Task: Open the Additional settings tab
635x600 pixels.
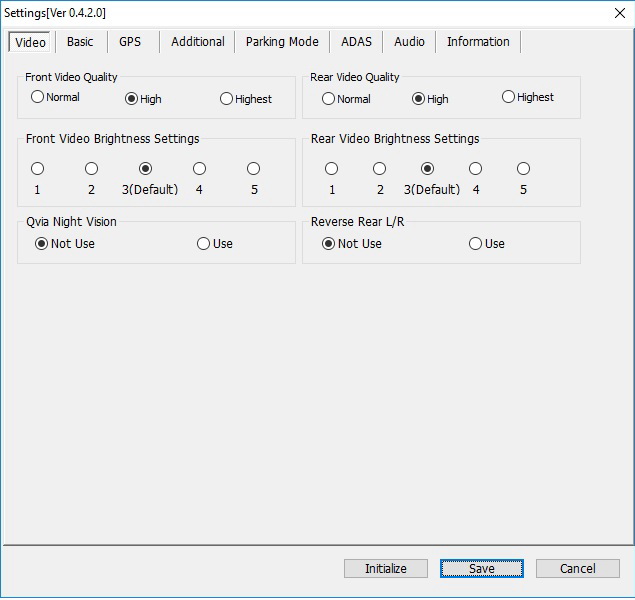Action: [197, 42]
